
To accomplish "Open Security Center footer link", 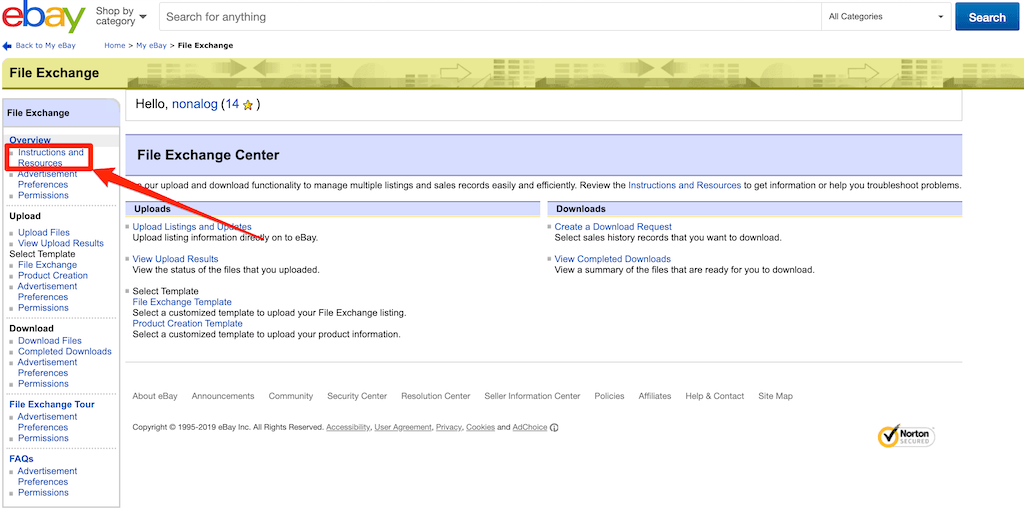I will (x=357, y=396).
